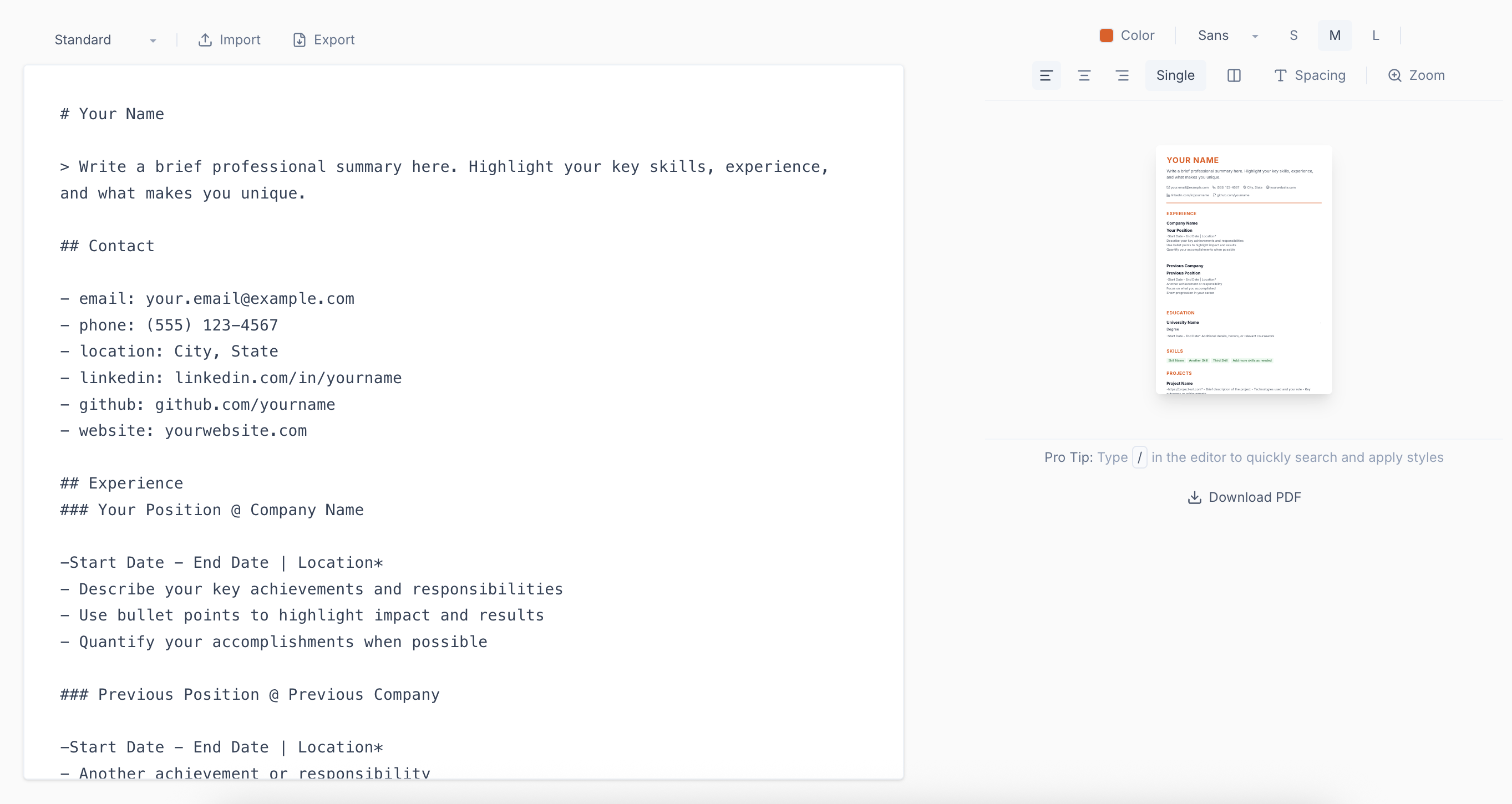
Task: Open the Standard template dropdown
Action: [x=104, y=40]
